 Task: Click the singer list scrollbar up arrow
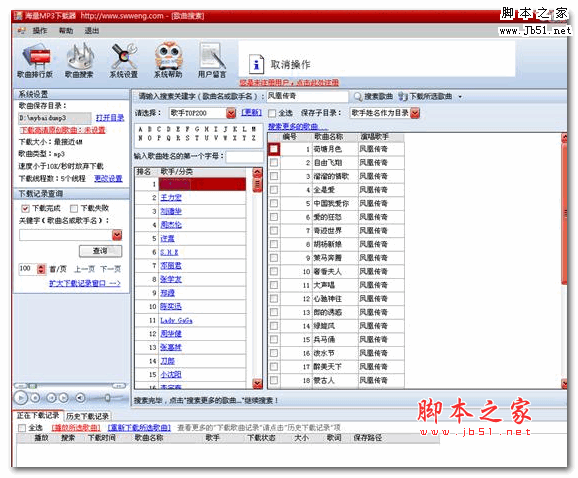coord(258,172)
